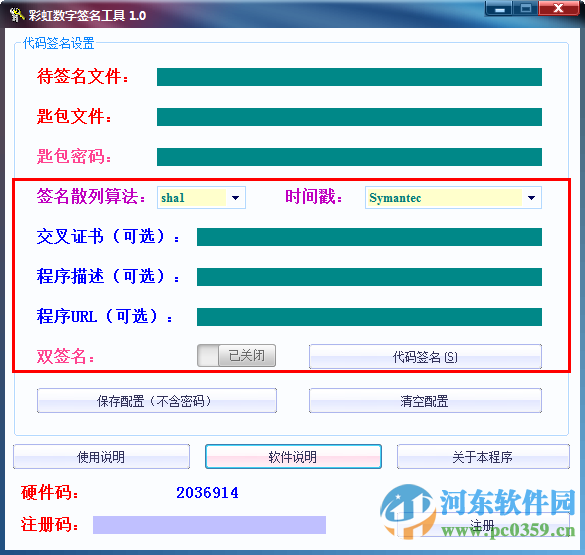The width and height of the screenshot is (585, 555).
Task: Click the 代码签名 (S) button
Action: tap(425, 357)
